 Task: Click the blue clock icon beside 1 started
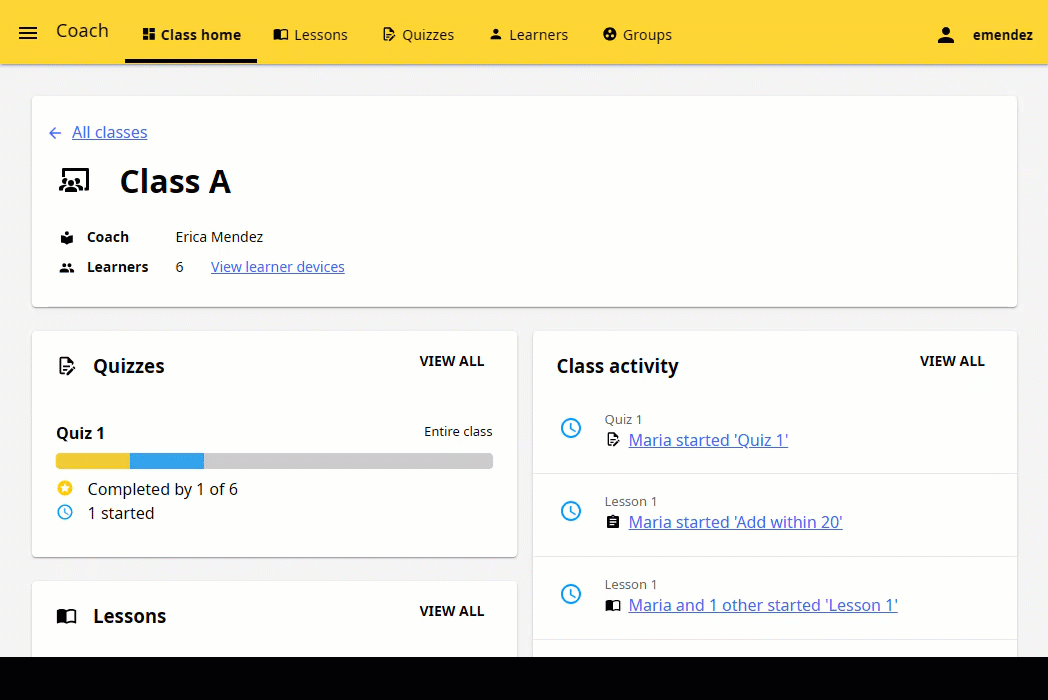[65, 512]
